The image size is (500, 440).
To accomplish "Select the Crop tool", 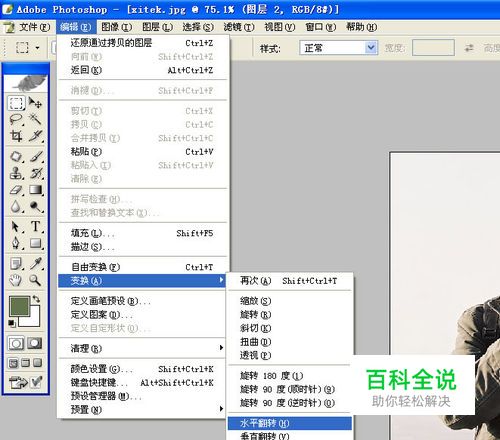I will (x=16, y=136).
